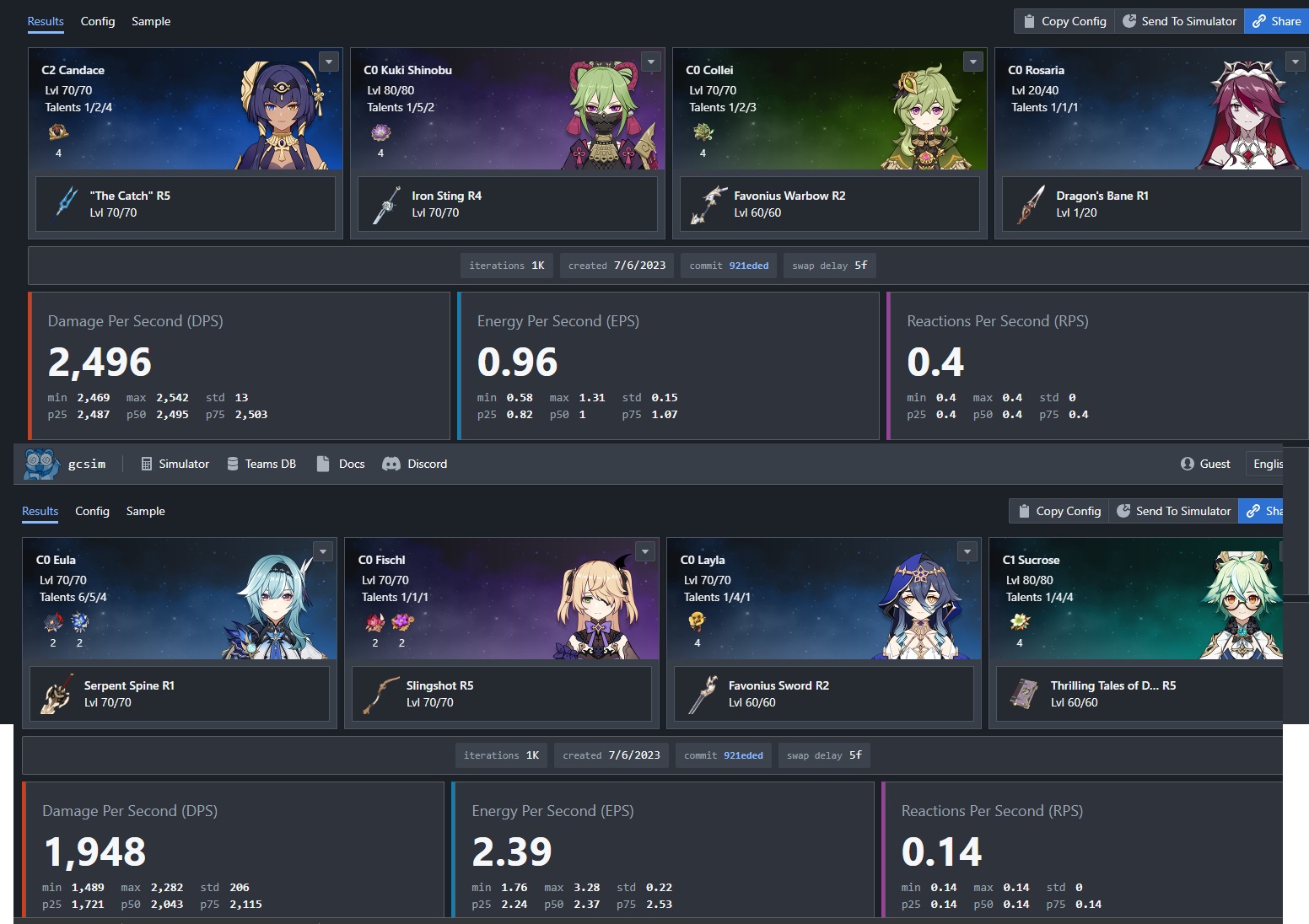Click the 0.4 Reactions Per Second value

pyautogui.click(x=935, y=362)
